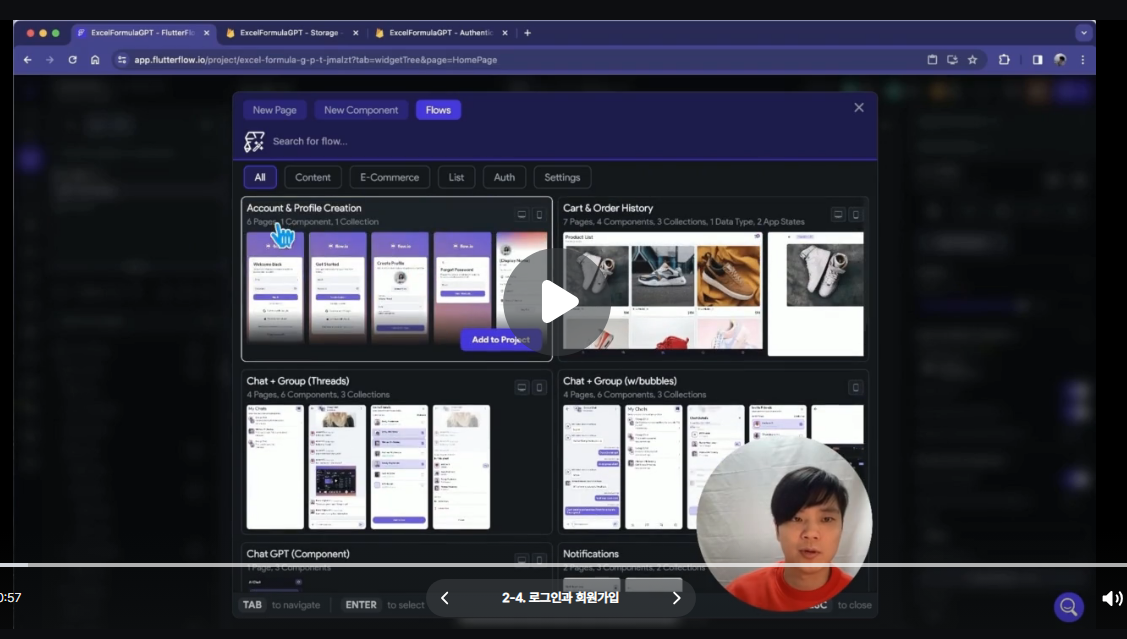
Task: Click browser back arrow
Action: (27, 60)
